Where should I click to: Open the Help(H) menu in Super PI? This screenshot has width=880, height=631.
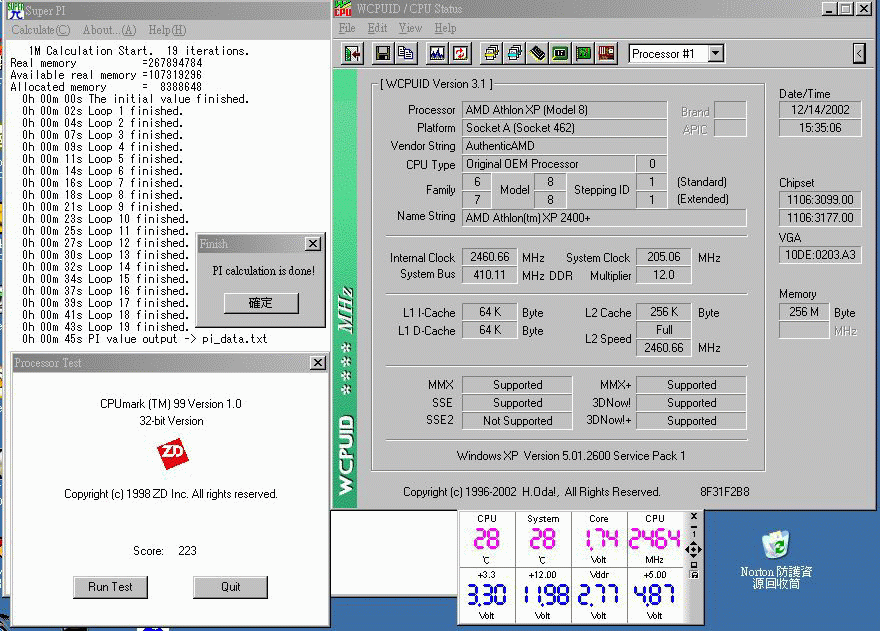point(167,30)
